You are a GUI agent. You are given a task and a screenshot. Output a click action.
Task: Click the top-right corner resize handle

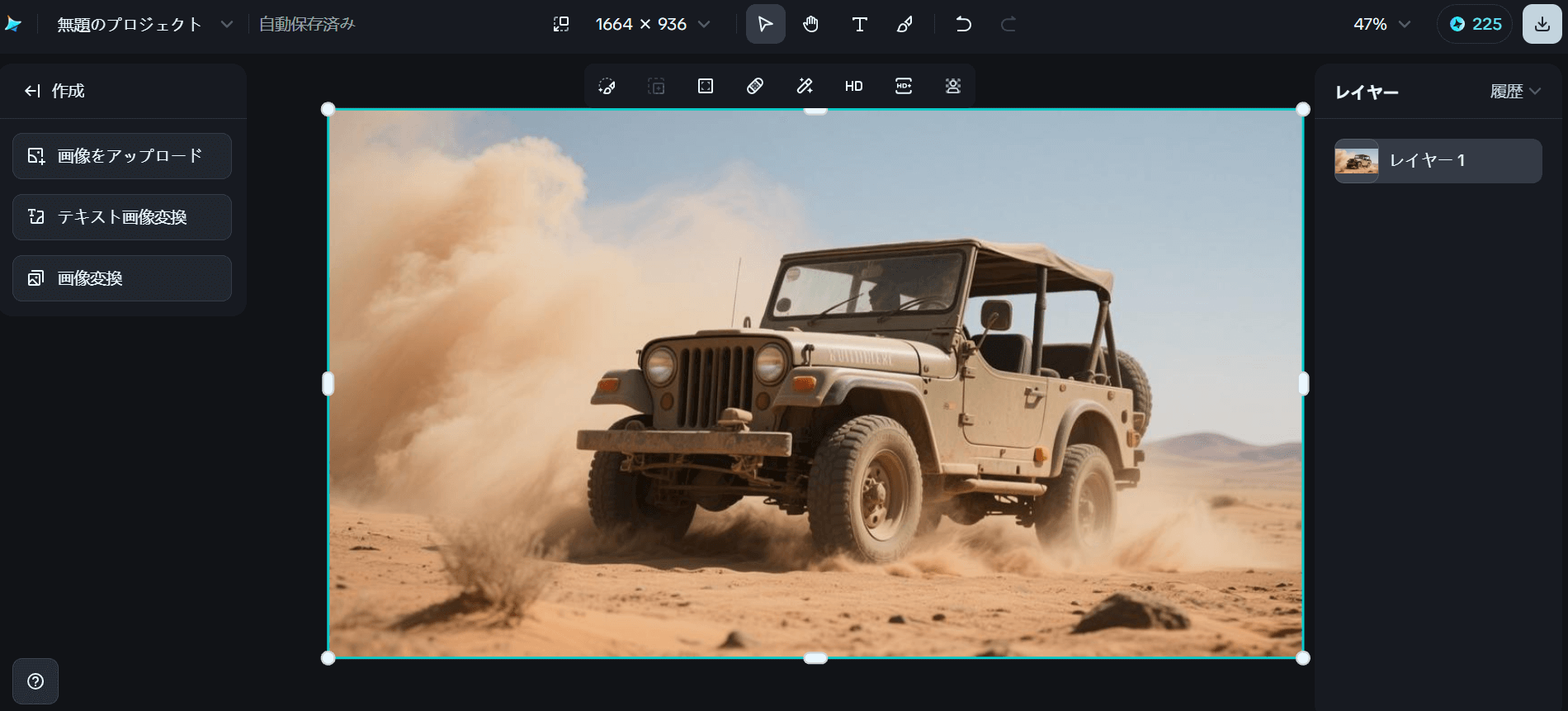[x=1303, y=109]
